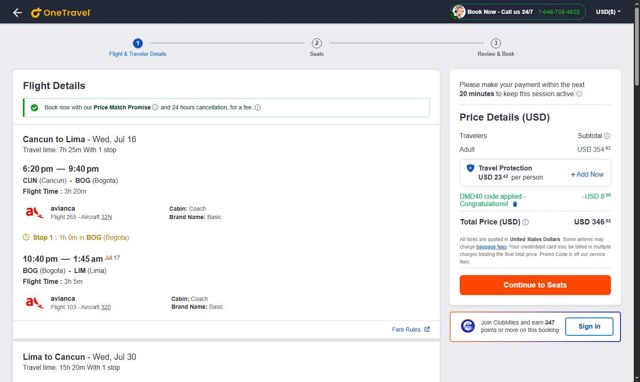640x382 pixels.
Task: Click Continue to Seats button
Action: pos(535,285)
